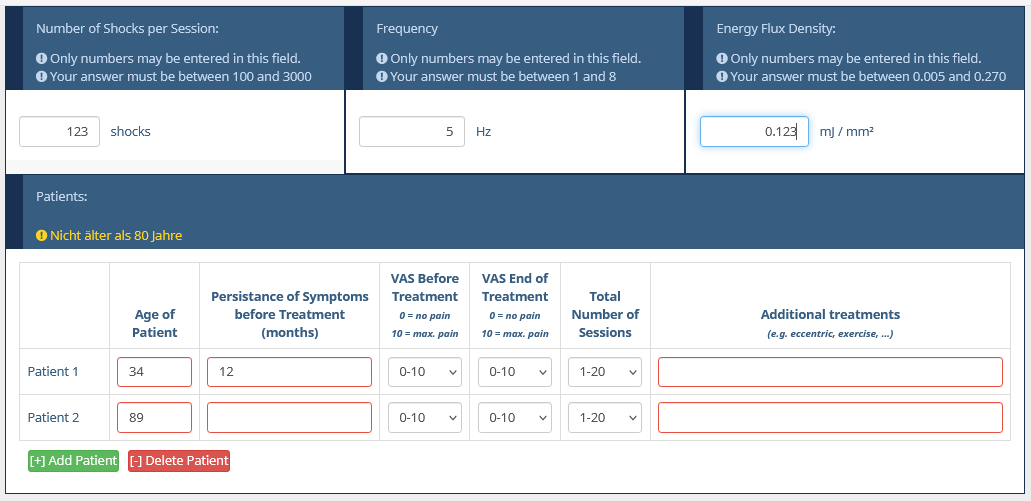Screen dimensions: 1031x501
Task: Click info icon beside shocks range 100 and 3000
Action: pos(42,77)
